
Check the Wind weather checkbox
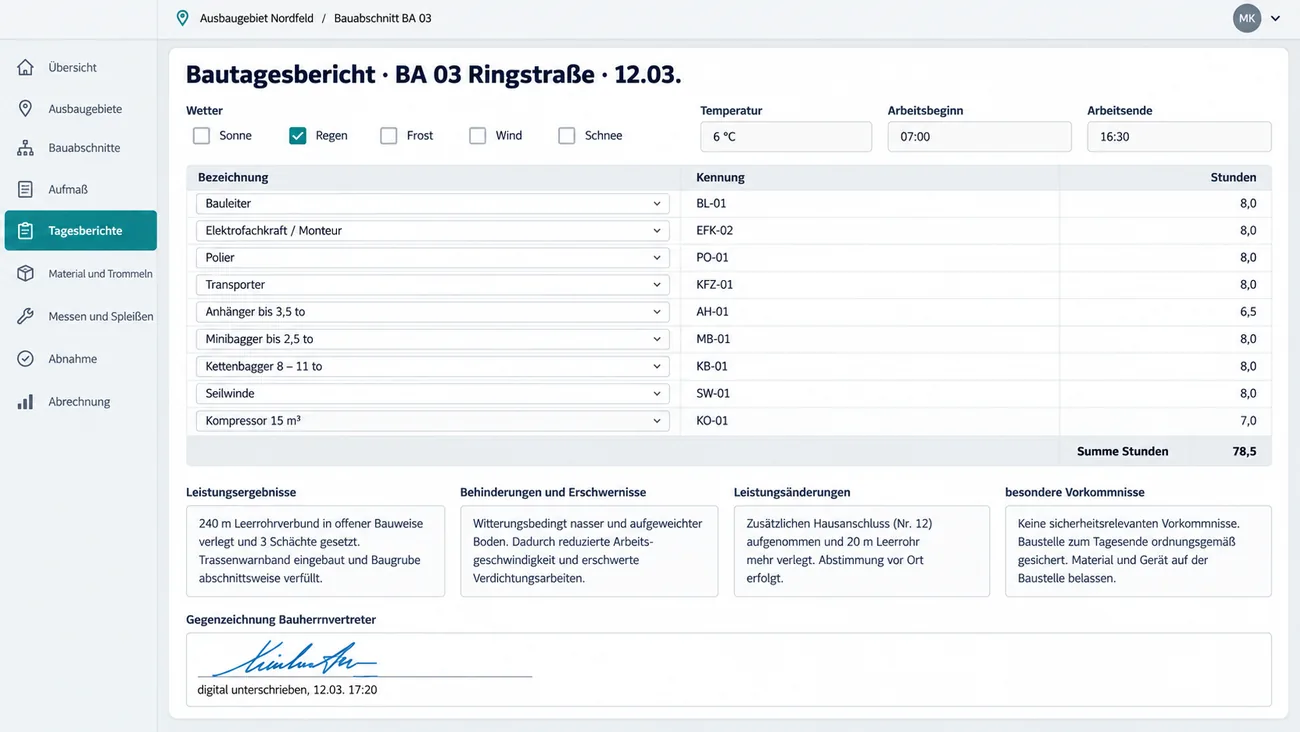coord(478,135)
